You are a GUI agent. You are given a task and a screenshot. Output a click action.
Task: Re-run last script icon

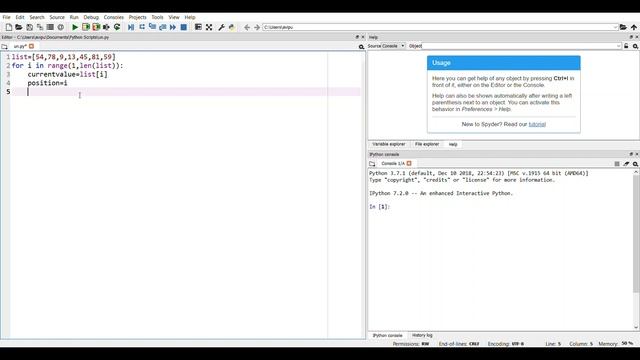[x=117, y=27]
